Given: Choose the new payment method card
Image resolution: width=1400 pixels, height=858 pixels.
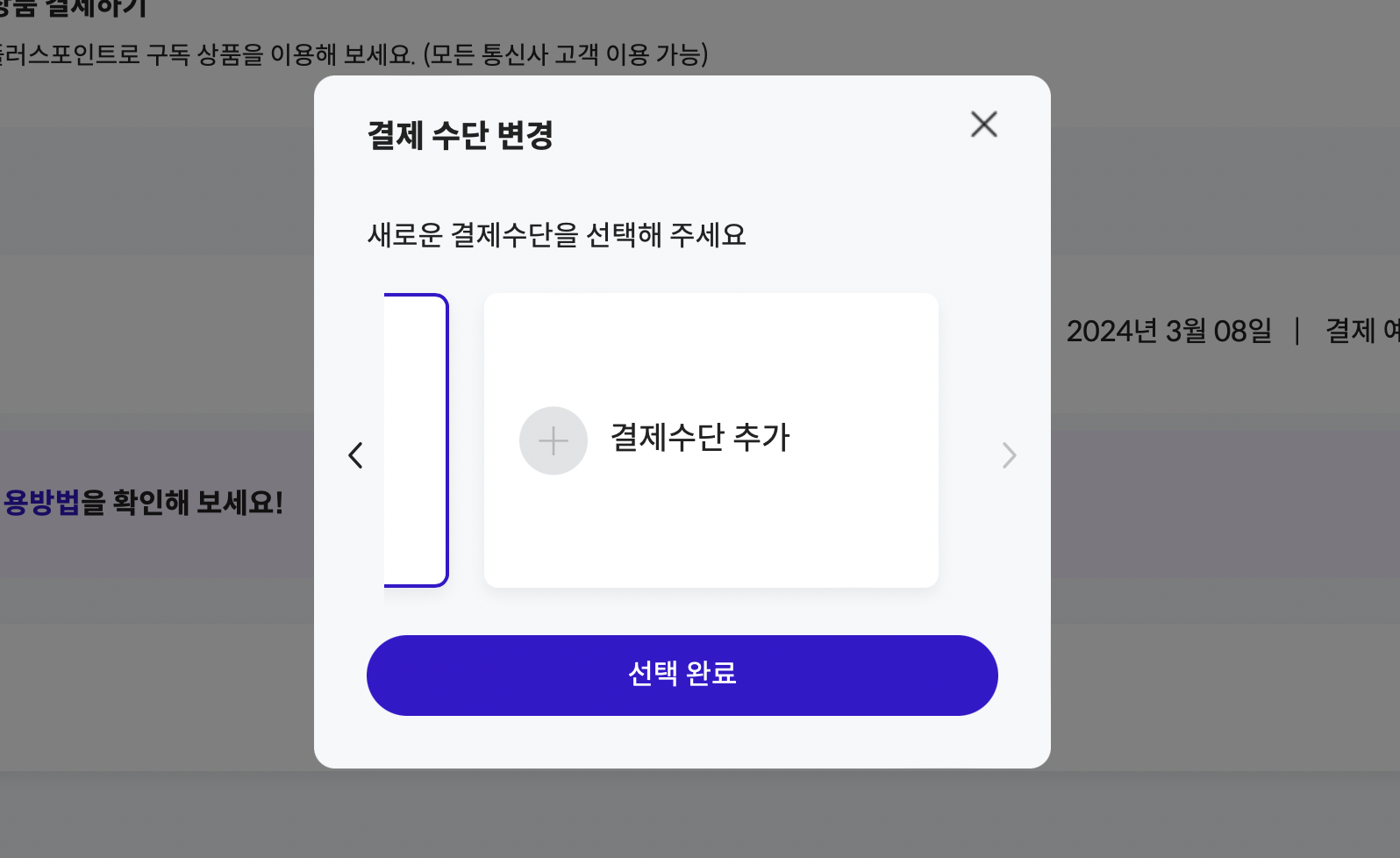Looking at the screenshot, I should (x=711, y=440).
